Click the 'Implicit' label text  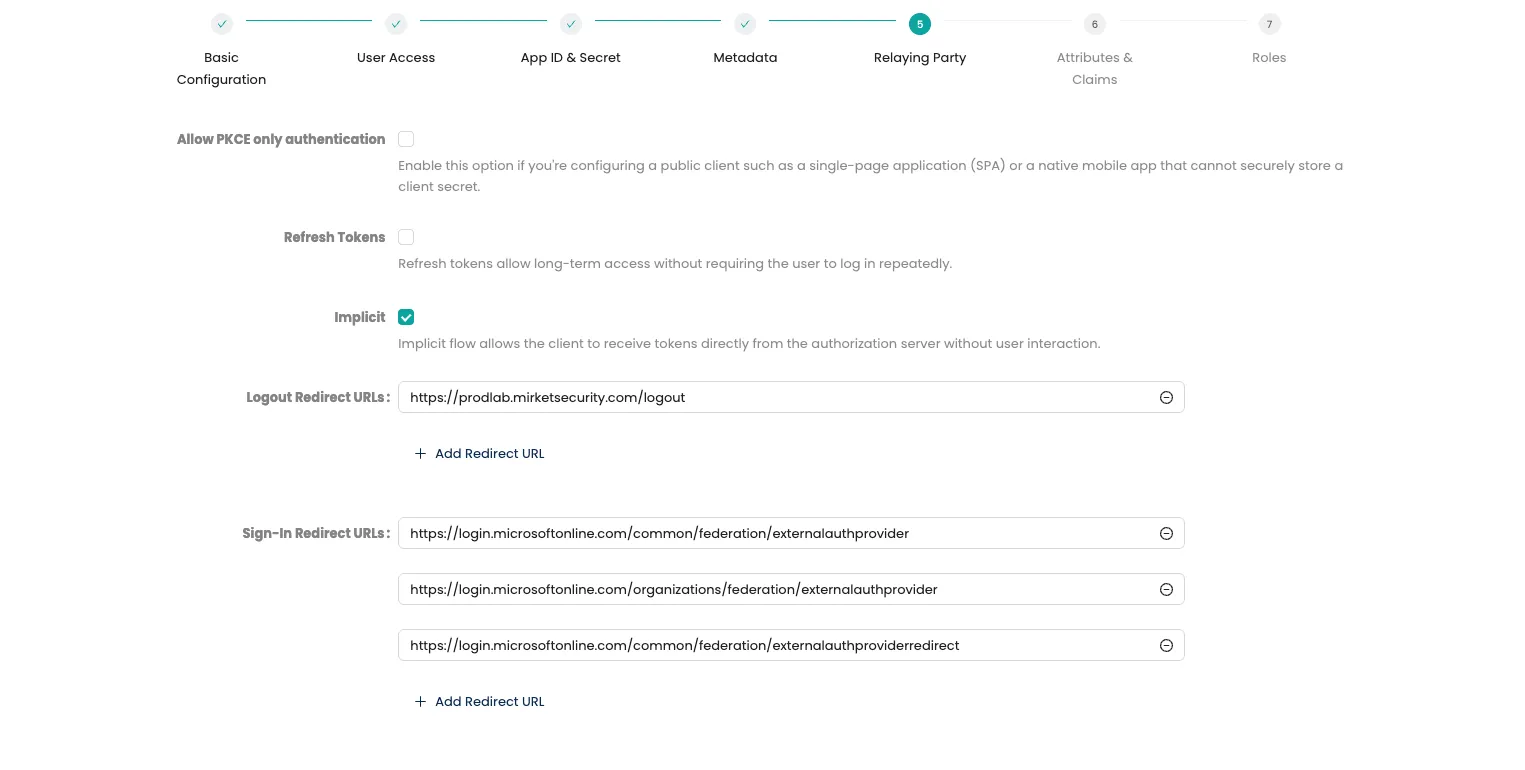pyautogui.click(x=360, y=317)
